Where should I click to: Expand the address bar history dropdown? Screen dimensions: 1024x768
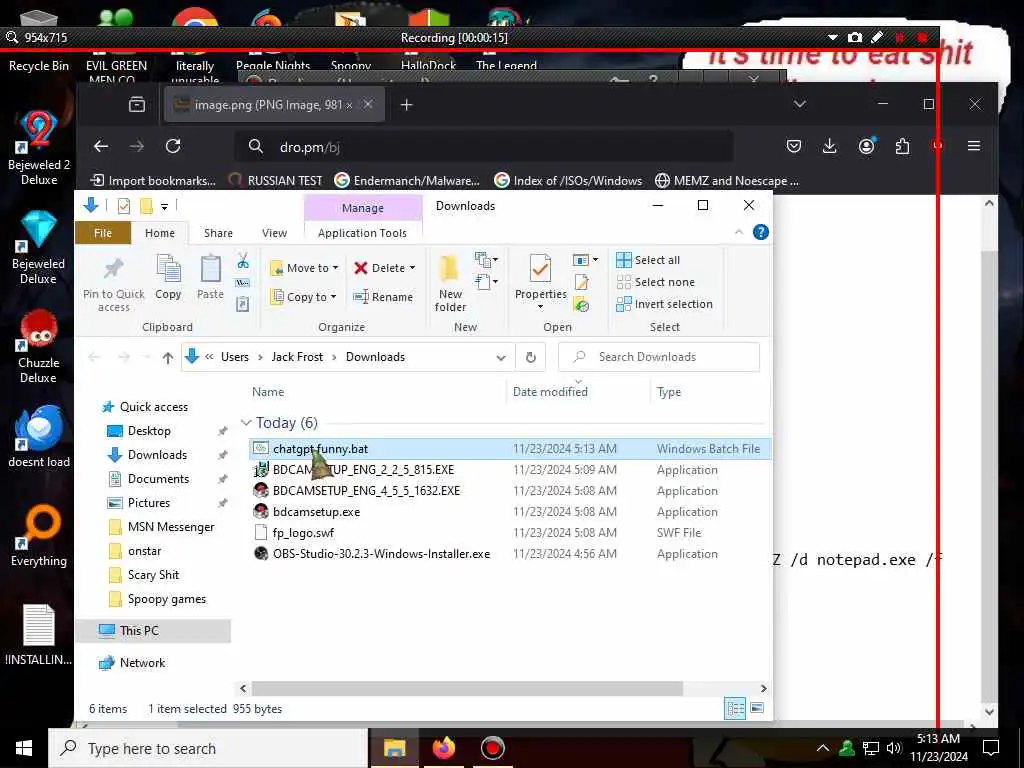click(x=501, y=357)
